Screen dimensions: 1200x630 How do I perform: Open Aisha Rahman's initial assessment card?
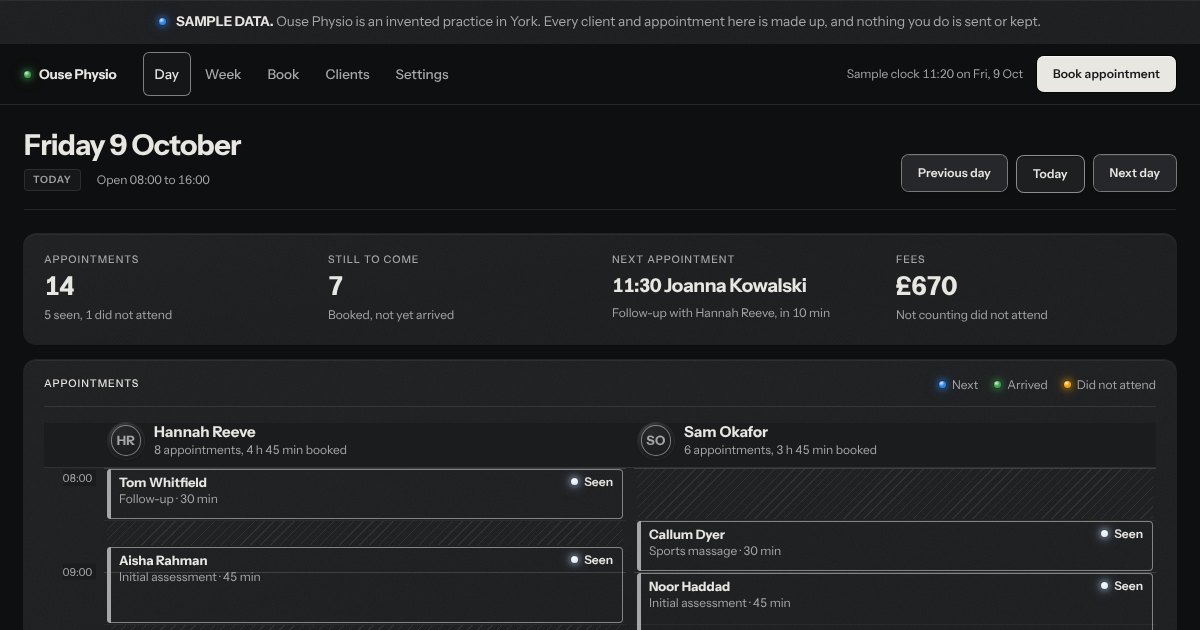(365, 585)
